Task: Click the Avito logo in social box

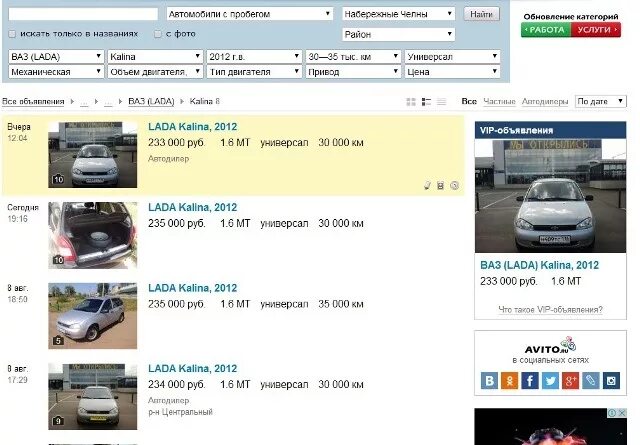Action: (550, 346)
